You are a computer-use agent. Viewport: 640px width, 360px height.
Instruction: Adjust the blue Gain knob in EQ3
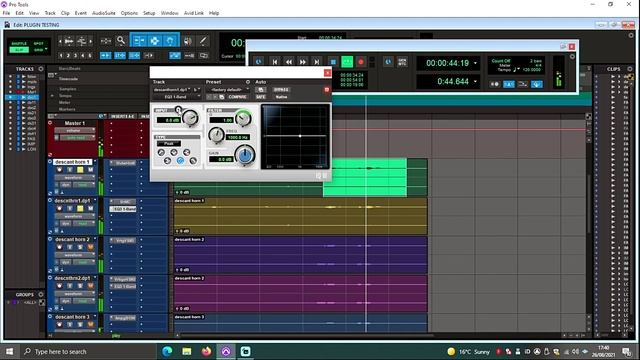click(245, 155)
